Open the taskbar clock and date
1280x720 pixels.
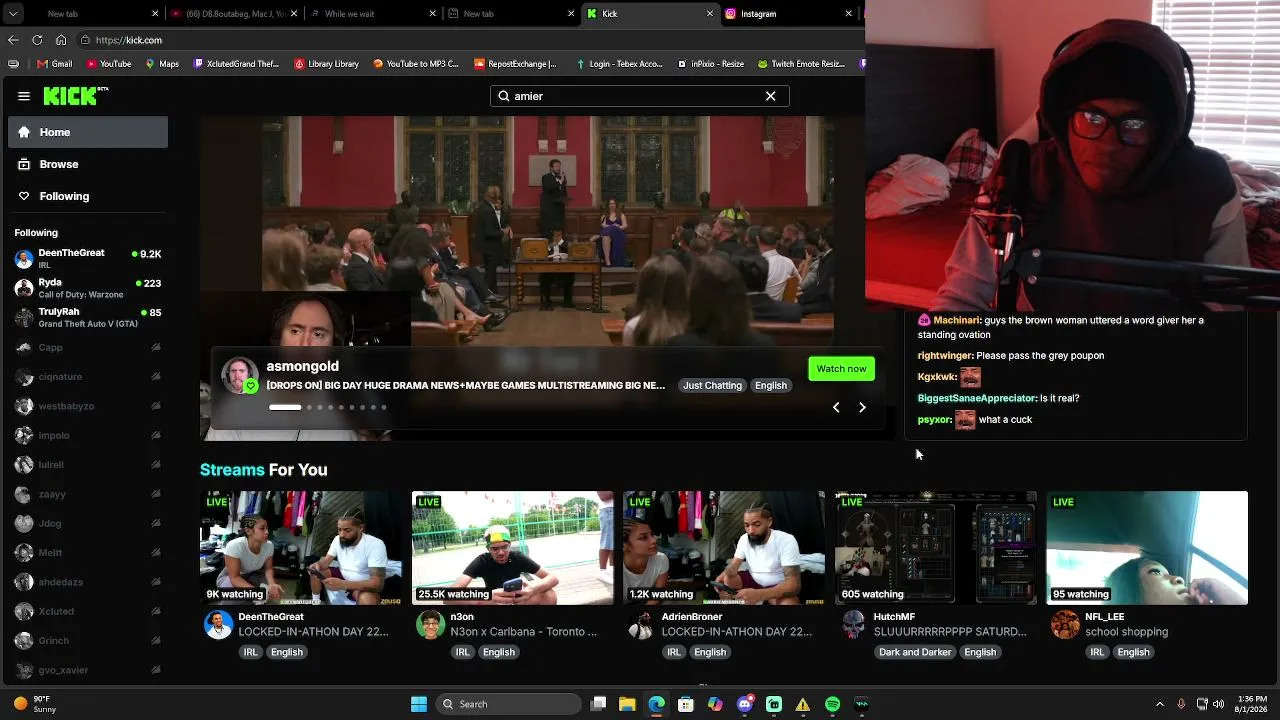pos(1252,704)
